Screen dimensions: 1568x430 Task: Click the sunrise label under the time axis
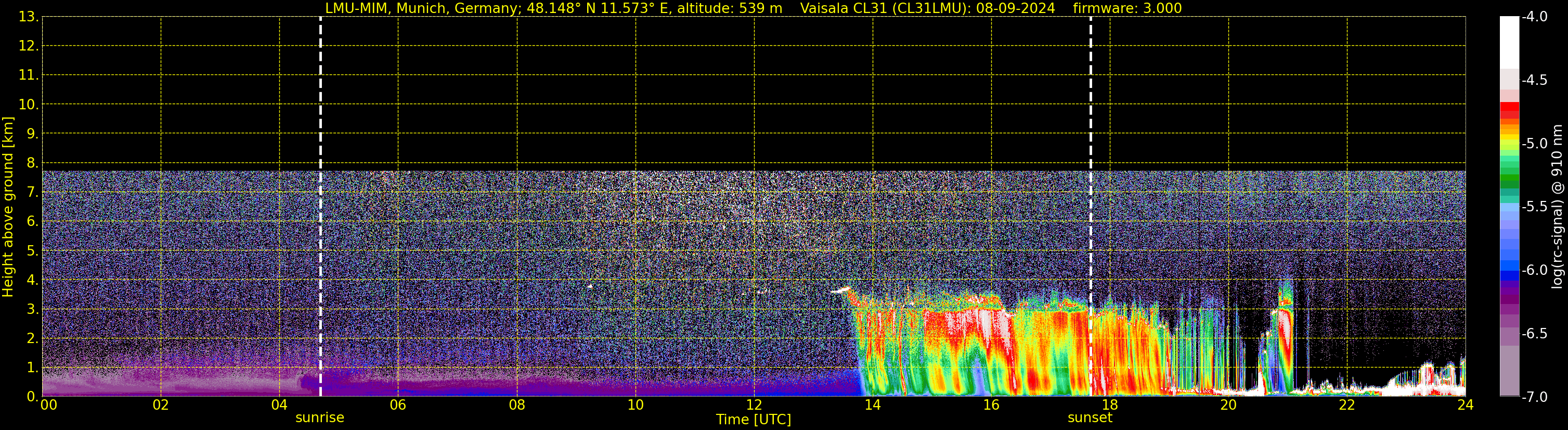(x=319, y=418)
